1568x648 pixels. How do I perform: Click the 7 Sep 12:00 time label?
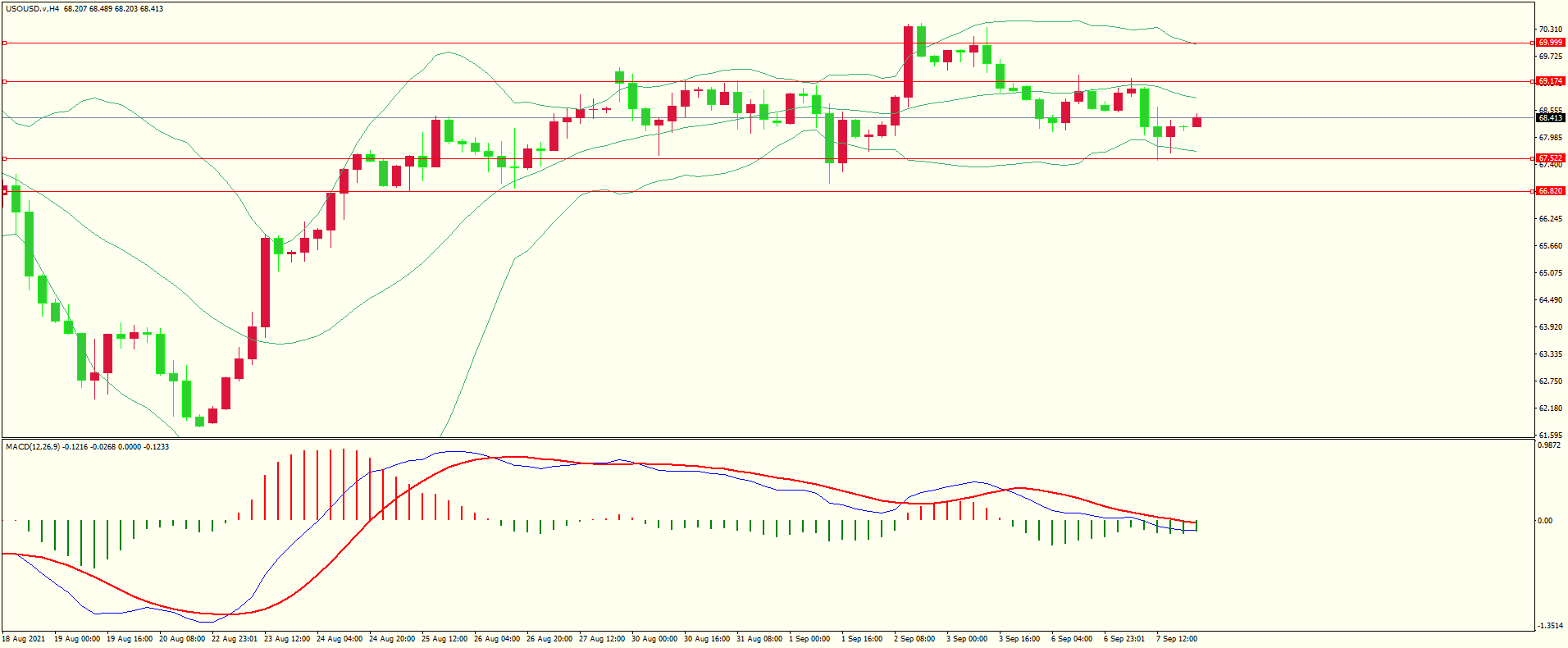(1177, 639)
